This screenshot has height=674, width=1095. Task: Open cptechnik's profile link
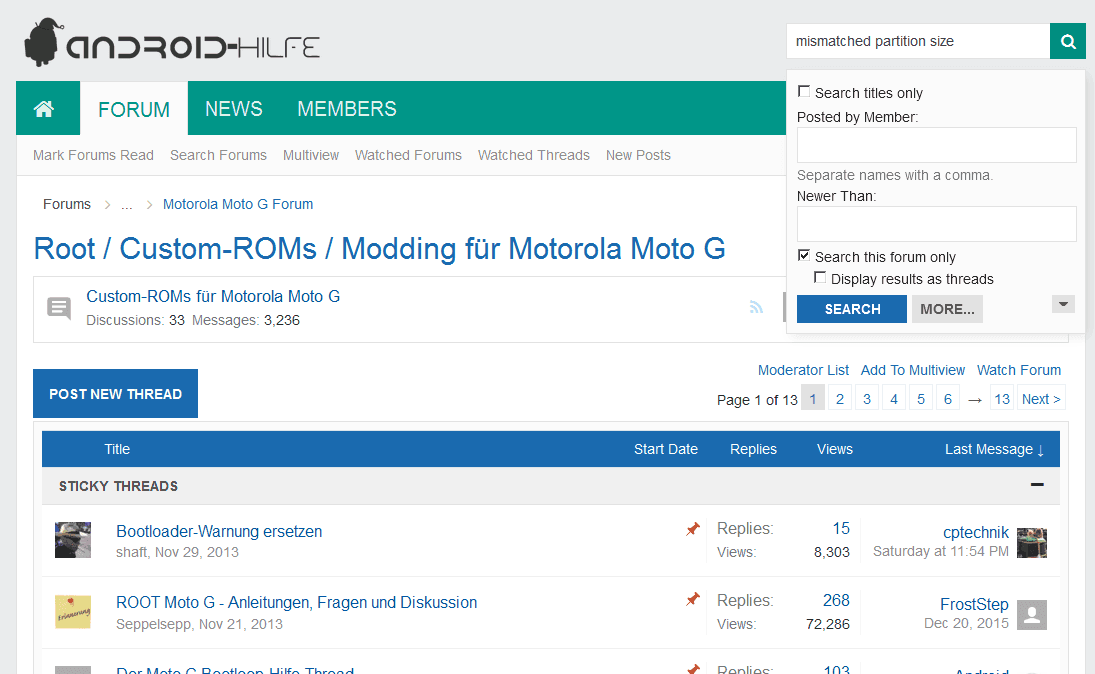tap(976, 532)
